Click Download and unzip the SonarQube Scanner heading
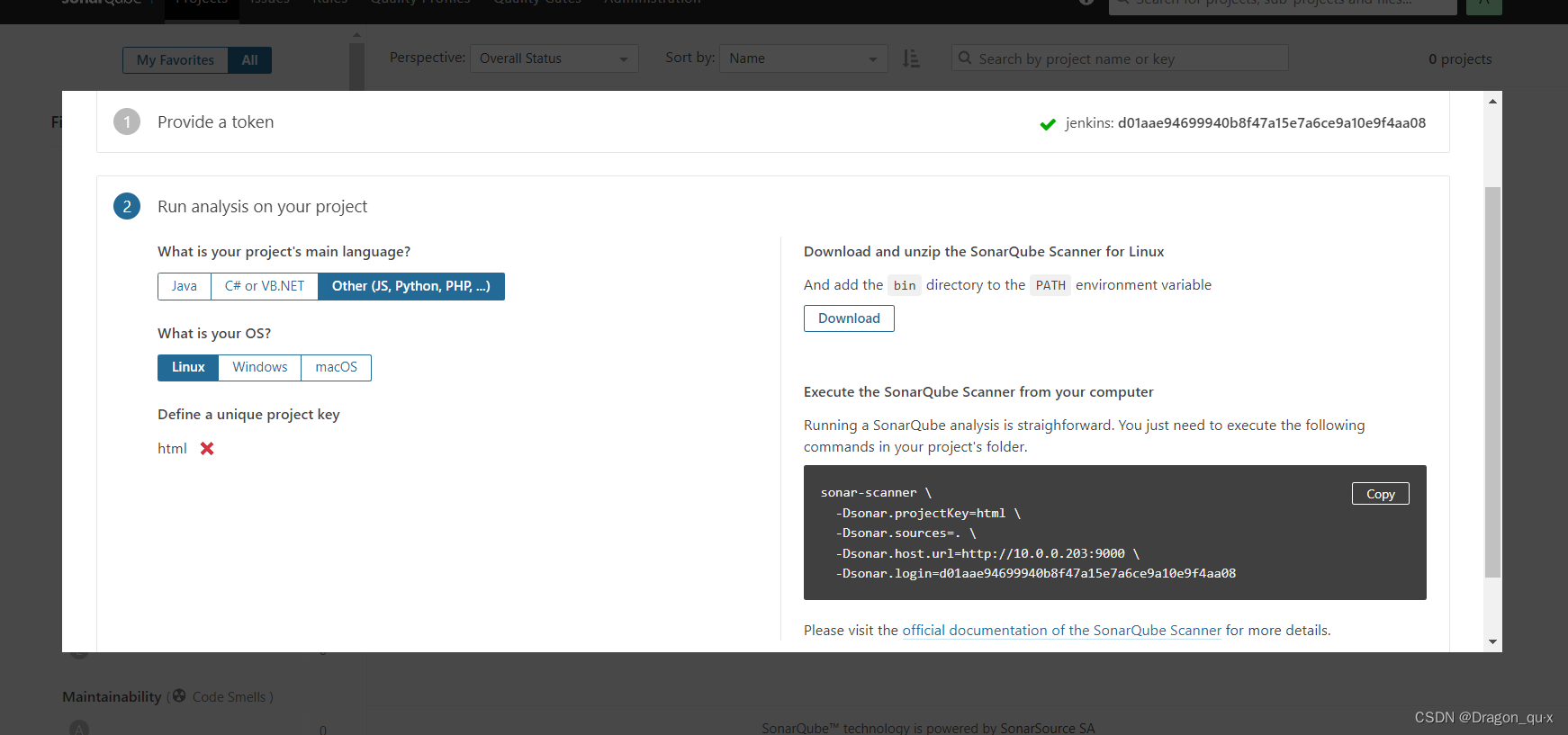Screen dimensions: 1568x735 pyautogui.click(x=984, y=252)
